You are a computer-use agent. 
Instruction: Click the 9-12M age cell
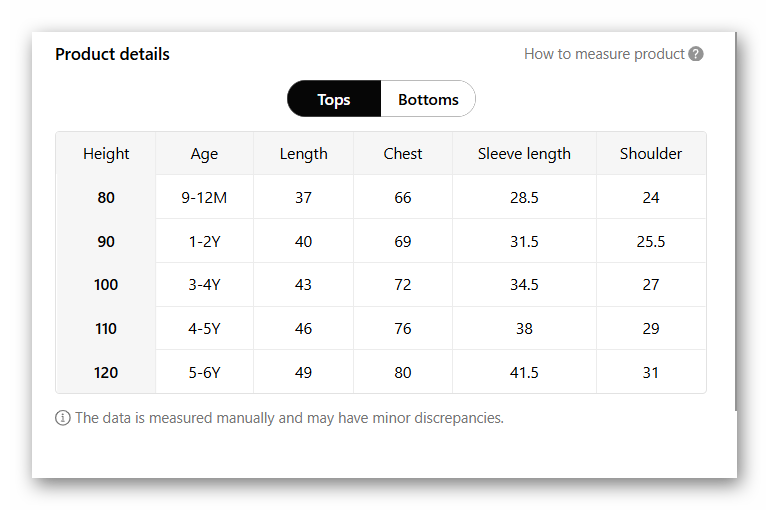[204, 198]
